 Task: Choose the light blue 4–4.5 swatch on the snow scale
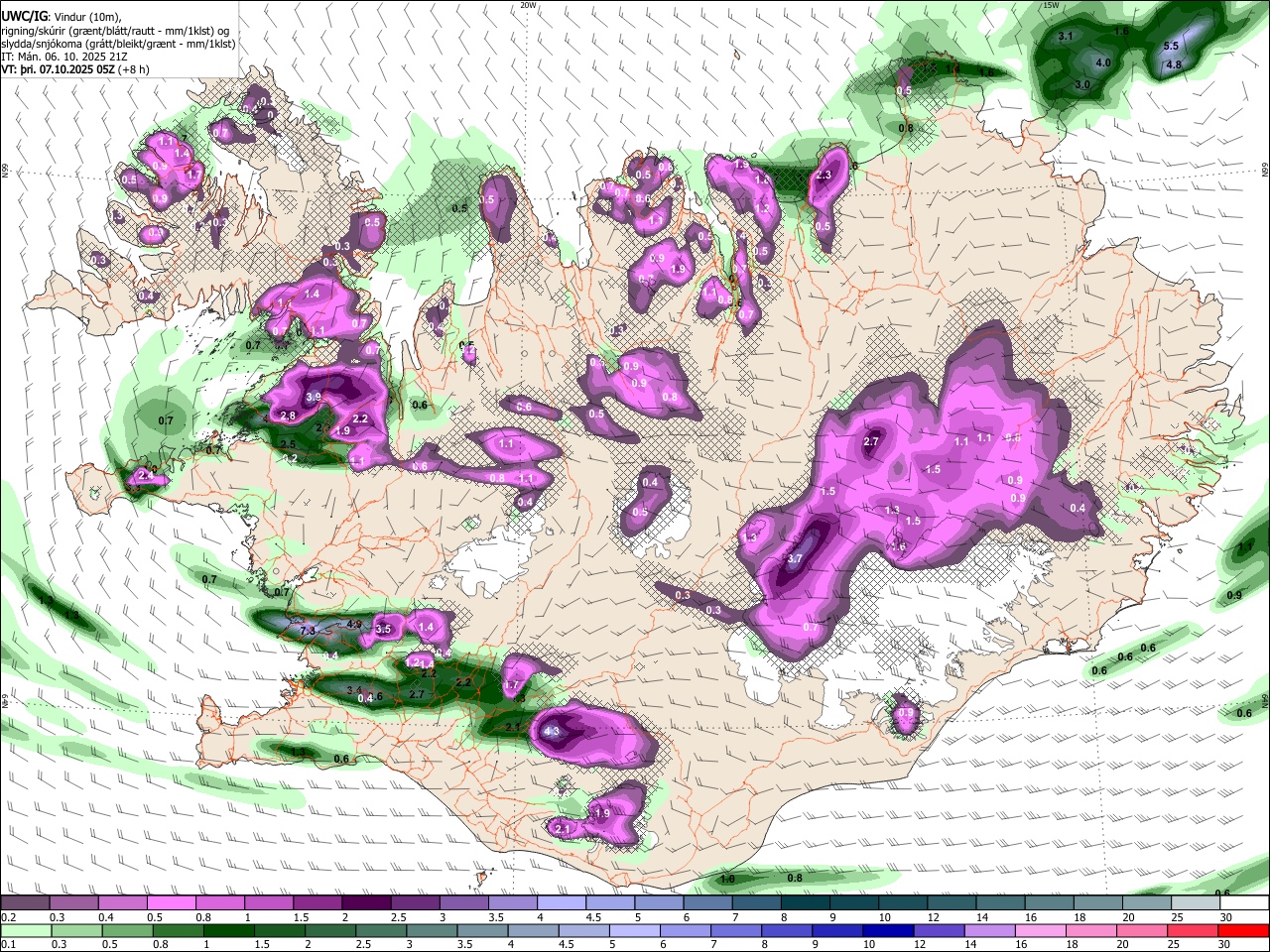tap(562, 902)
